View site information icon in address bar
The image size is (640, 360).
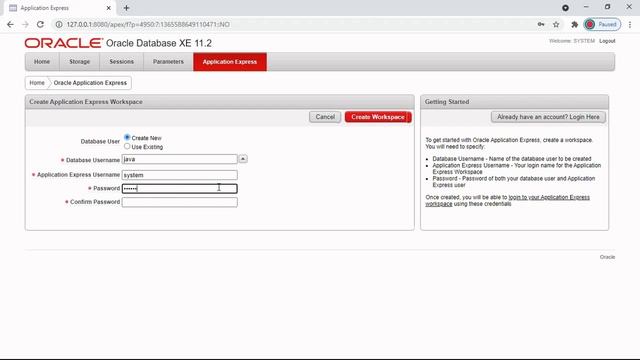click(59, 24)
